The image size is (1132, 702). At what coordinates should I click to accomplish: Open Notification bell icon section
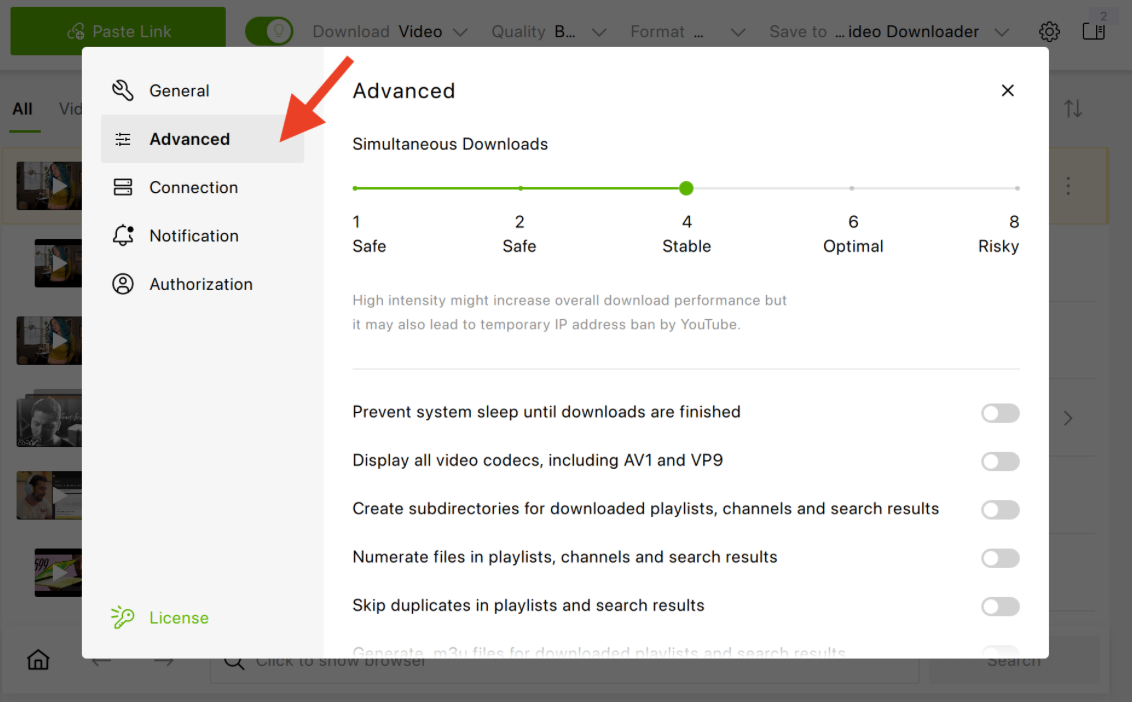(123, 235)
